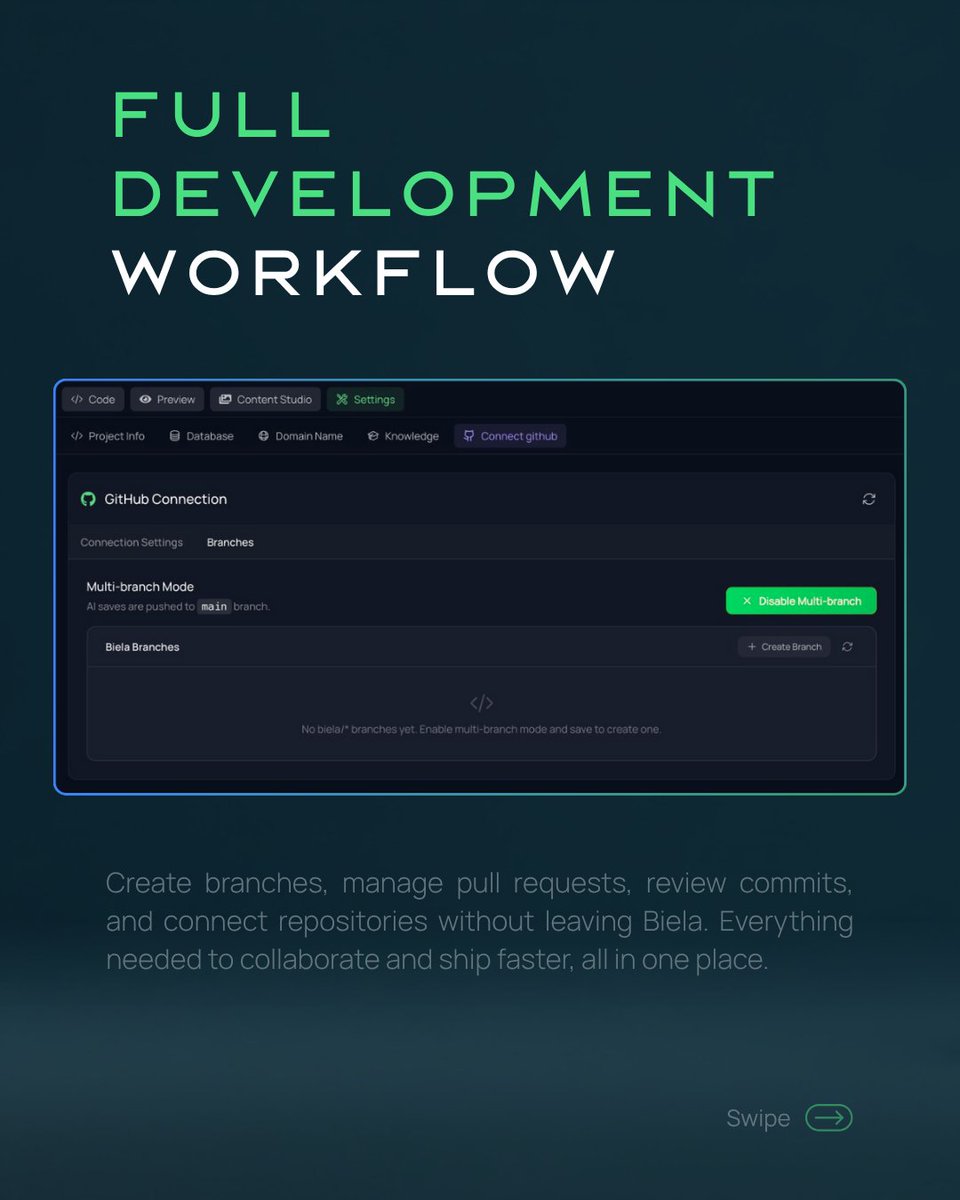
Task: Refresh the Biela Branches list
Action: 847,647
